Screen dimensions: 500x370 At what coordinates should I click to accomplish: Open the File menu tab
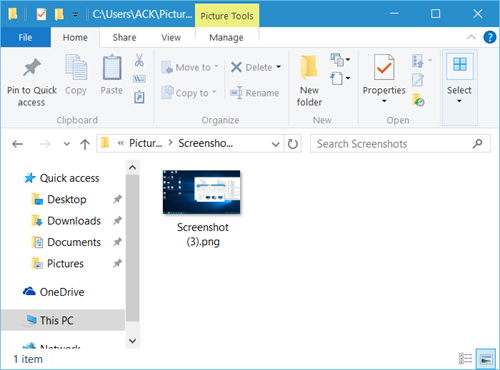[x=25, y=37]
